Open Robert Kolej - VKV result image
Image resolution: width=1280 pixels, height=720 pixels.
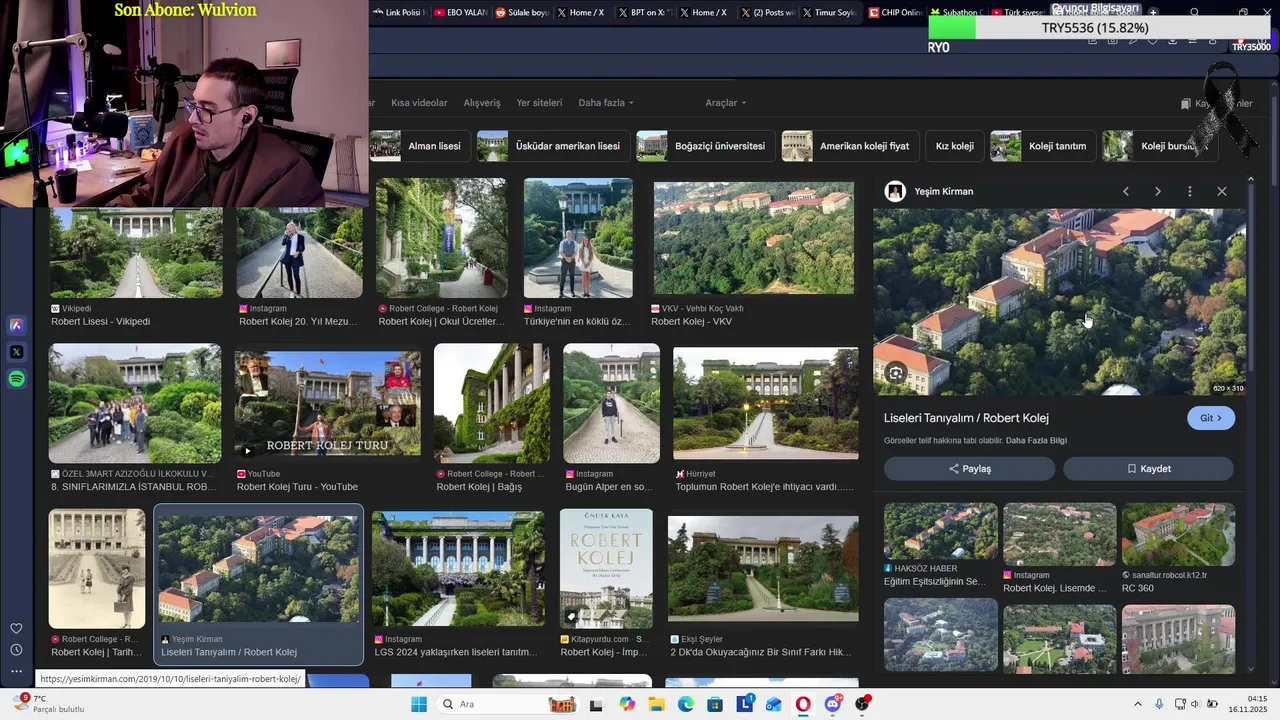[x=754, y=238]
